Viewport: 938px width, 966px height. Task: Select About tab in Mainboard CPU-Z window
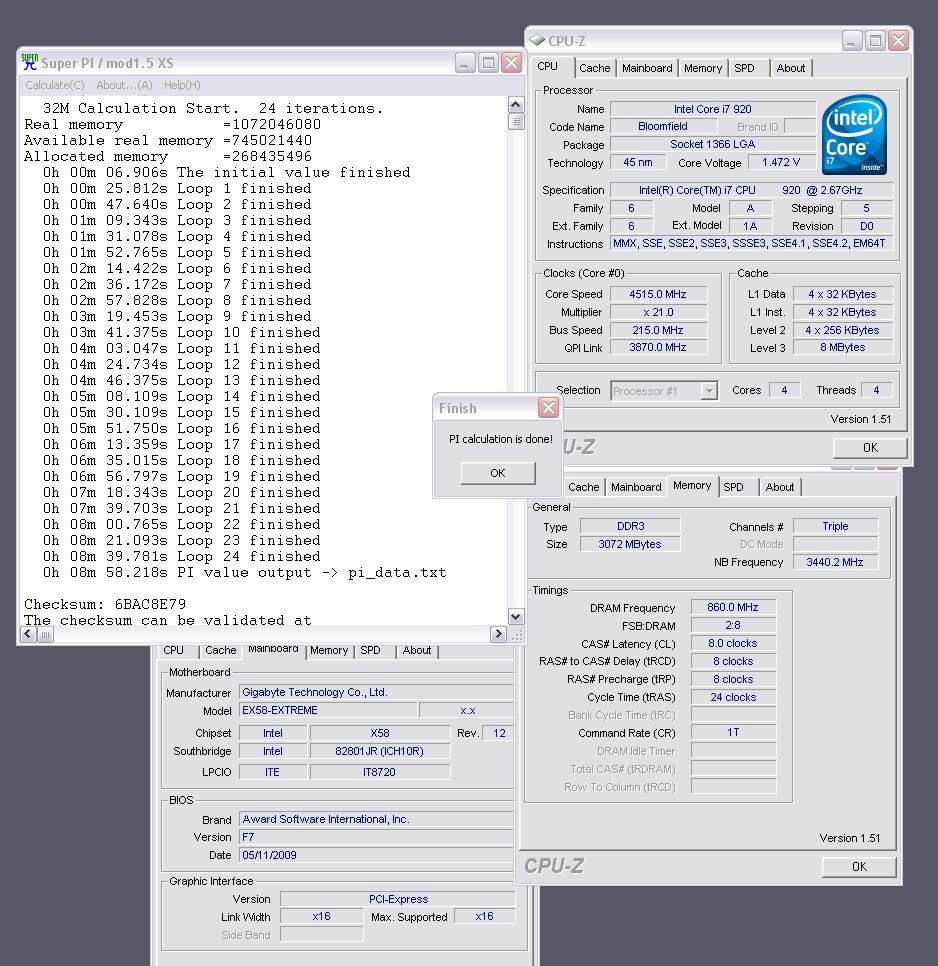416,650
